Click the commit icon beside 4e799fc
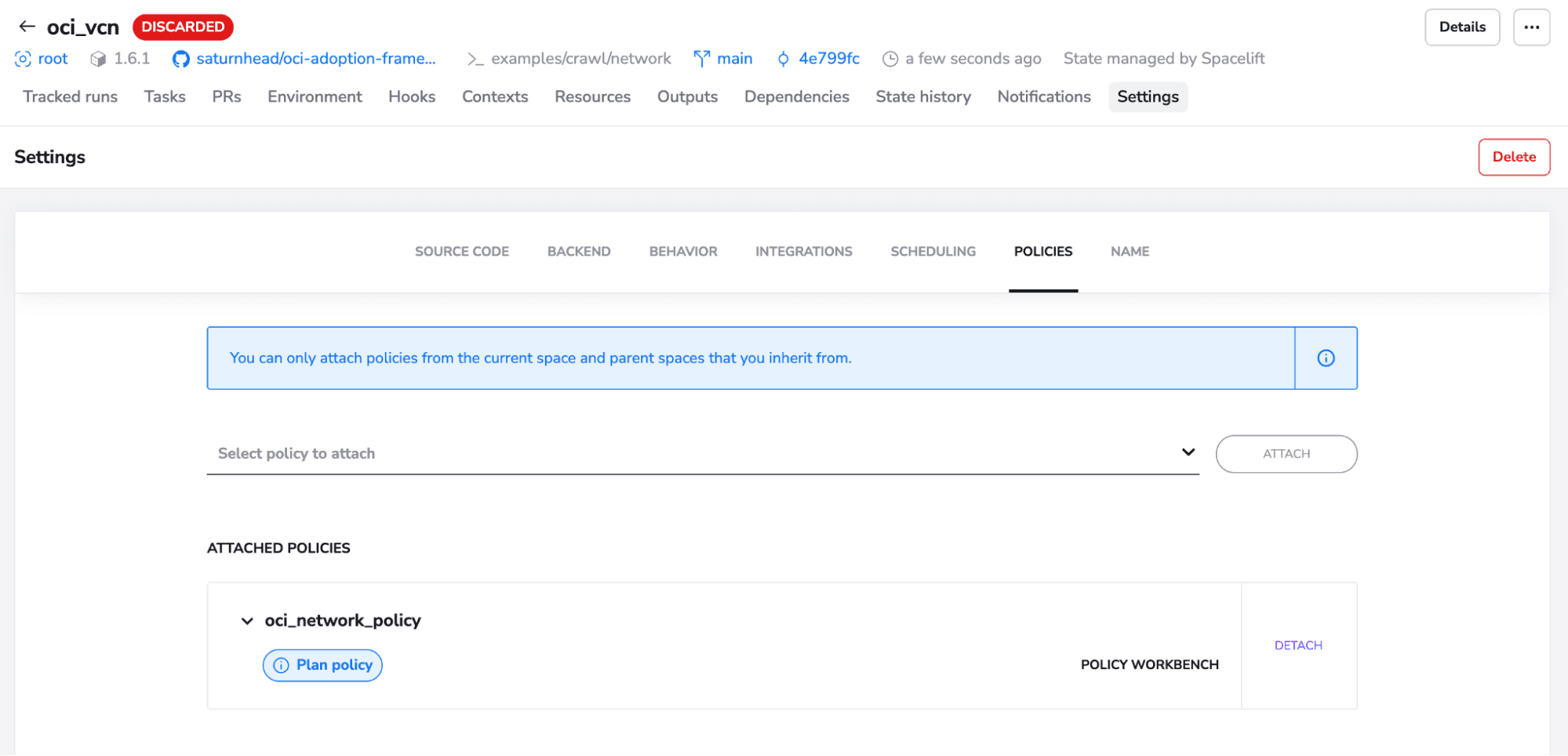 coord(783,59)
